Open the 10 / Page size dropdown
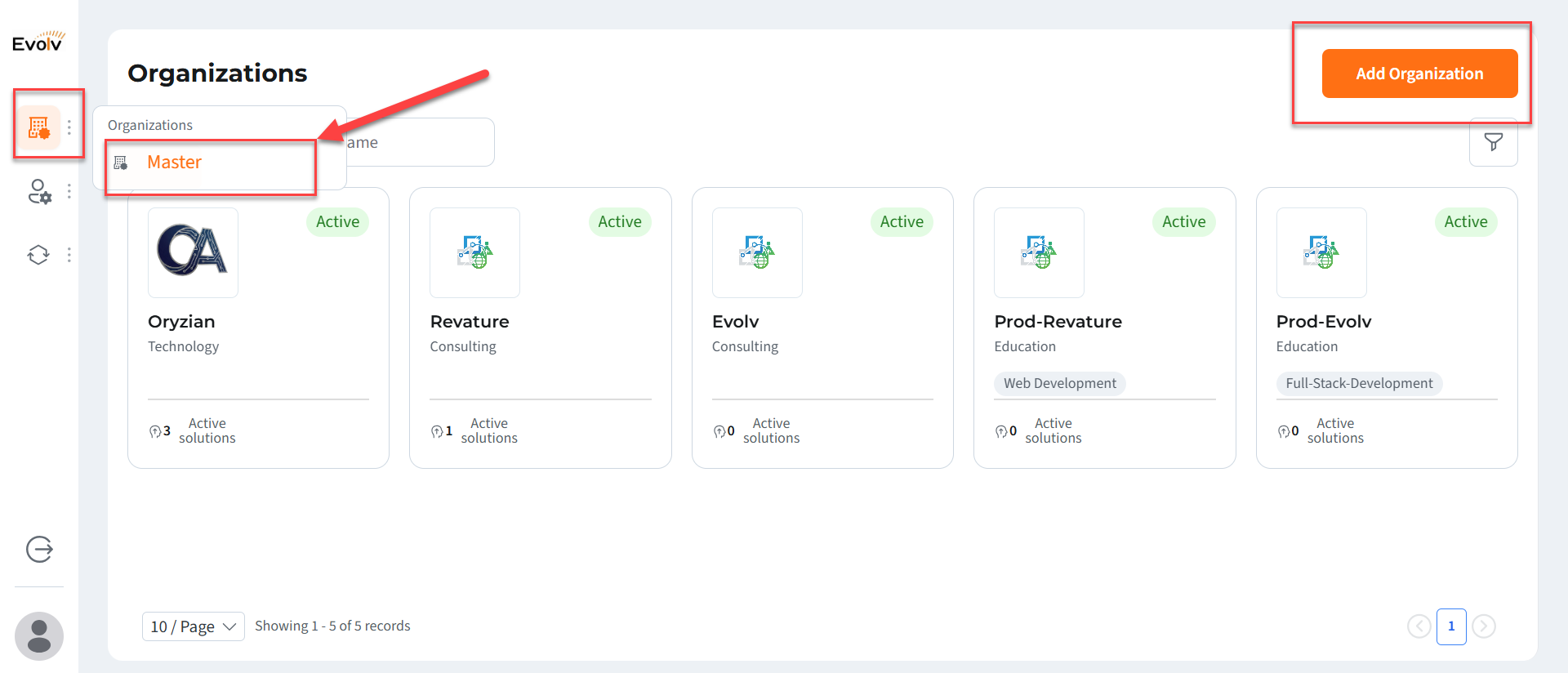 194,626
